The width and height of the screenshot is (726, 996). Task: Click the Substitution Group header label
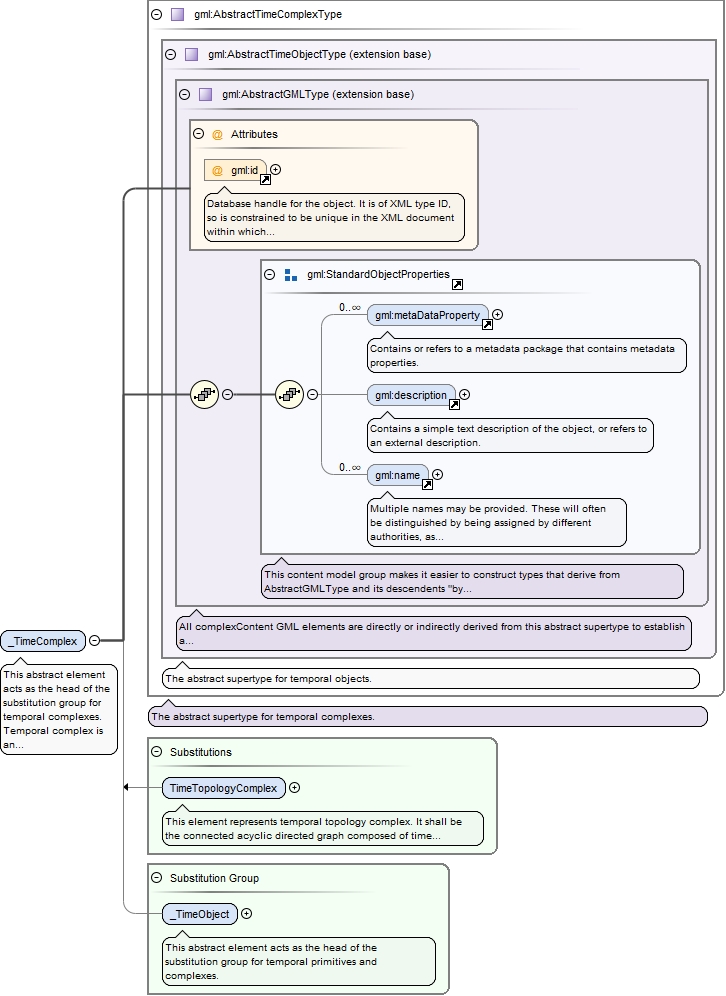(x=214, y=878)
